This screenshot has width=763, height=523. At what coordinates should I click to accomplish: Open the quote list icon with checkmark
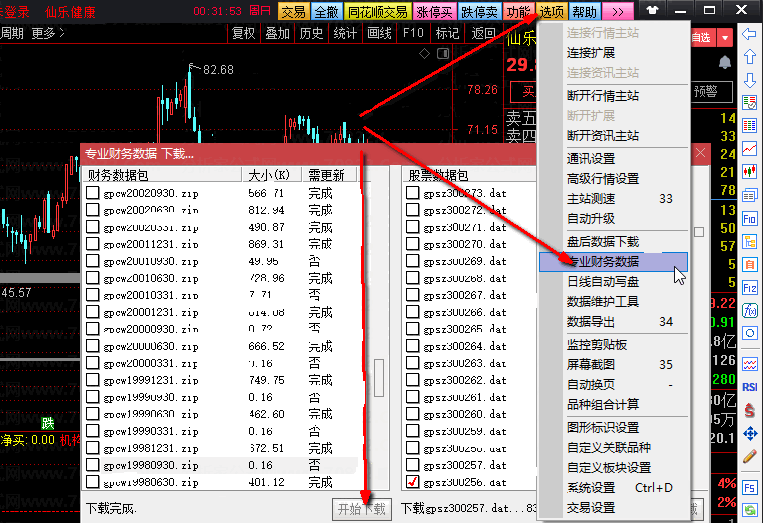[749, 103]
